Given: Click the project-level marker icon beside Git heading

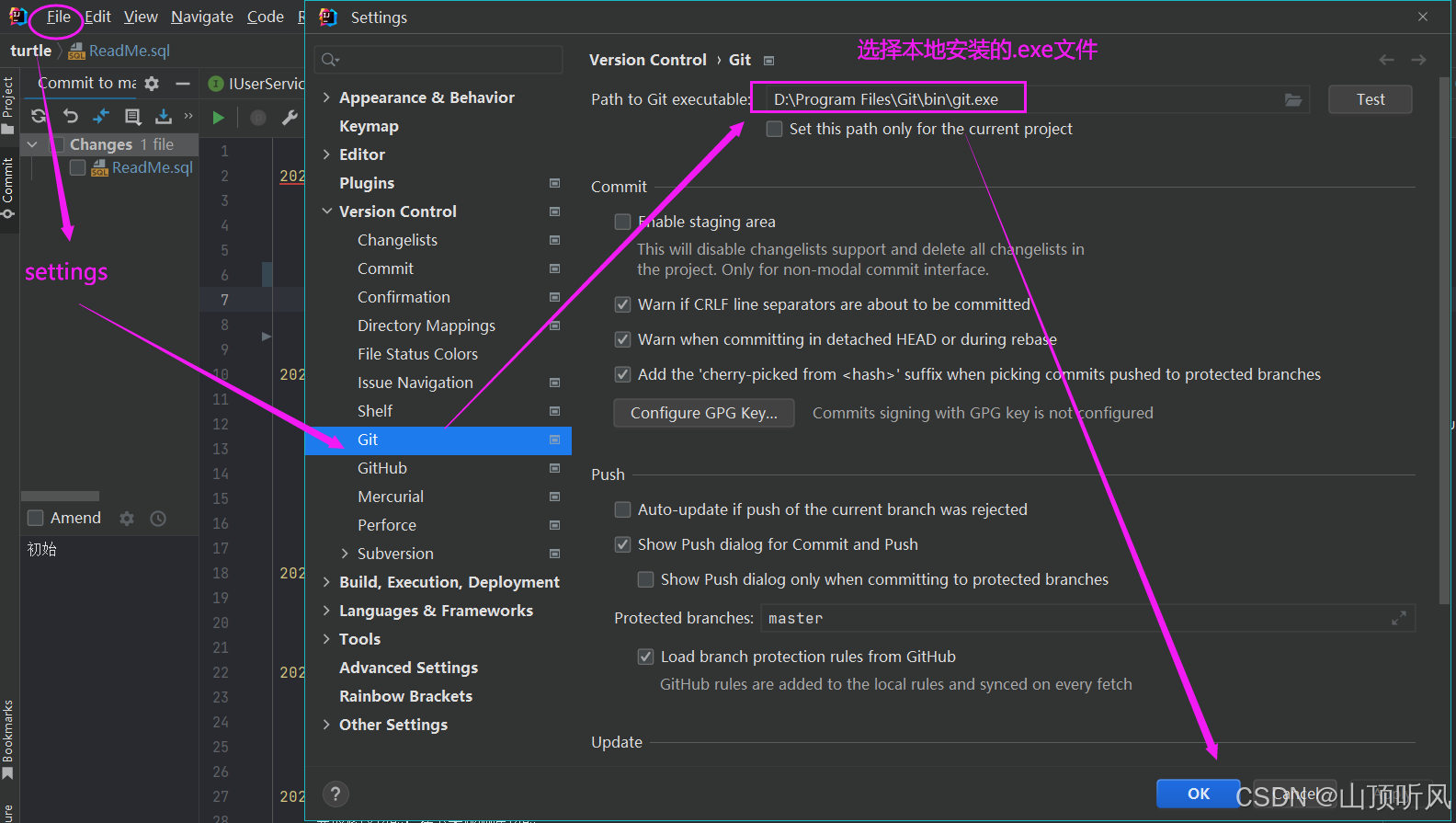Looking at the screenshot, I should point(769,61).
